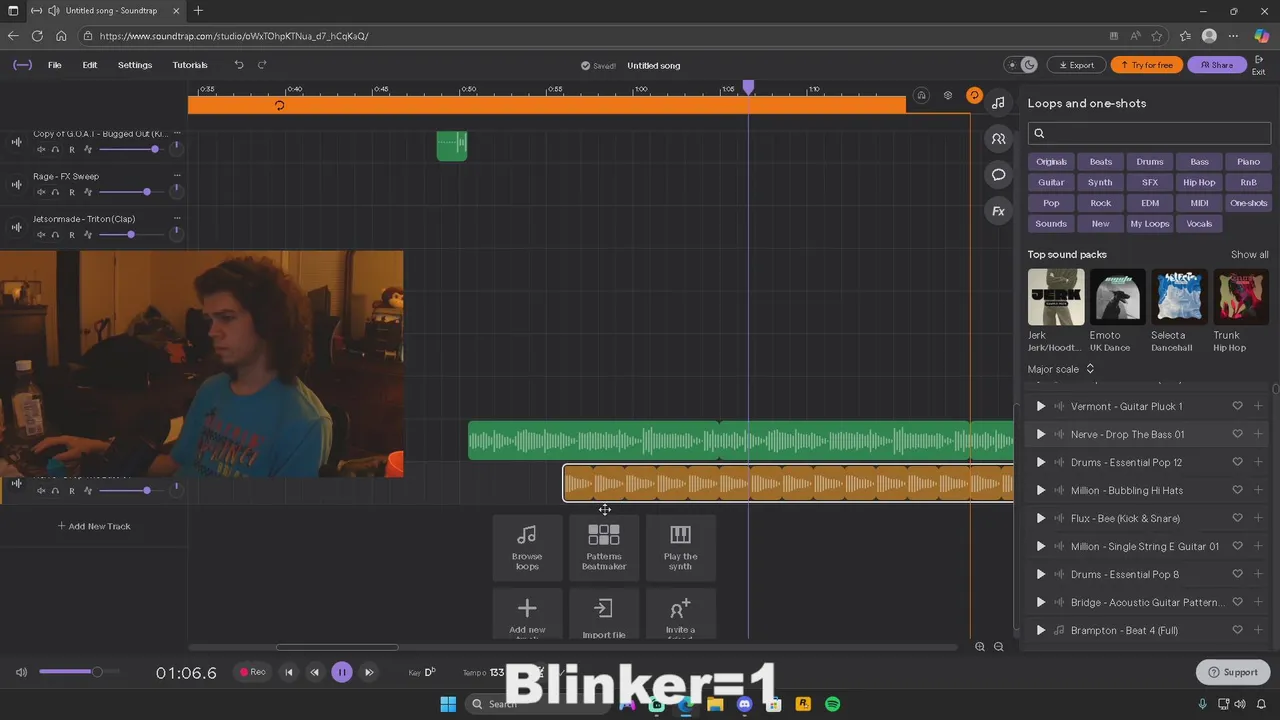Redo the last action
This screenshot has width=1280, height=720.
coord(262,65)
